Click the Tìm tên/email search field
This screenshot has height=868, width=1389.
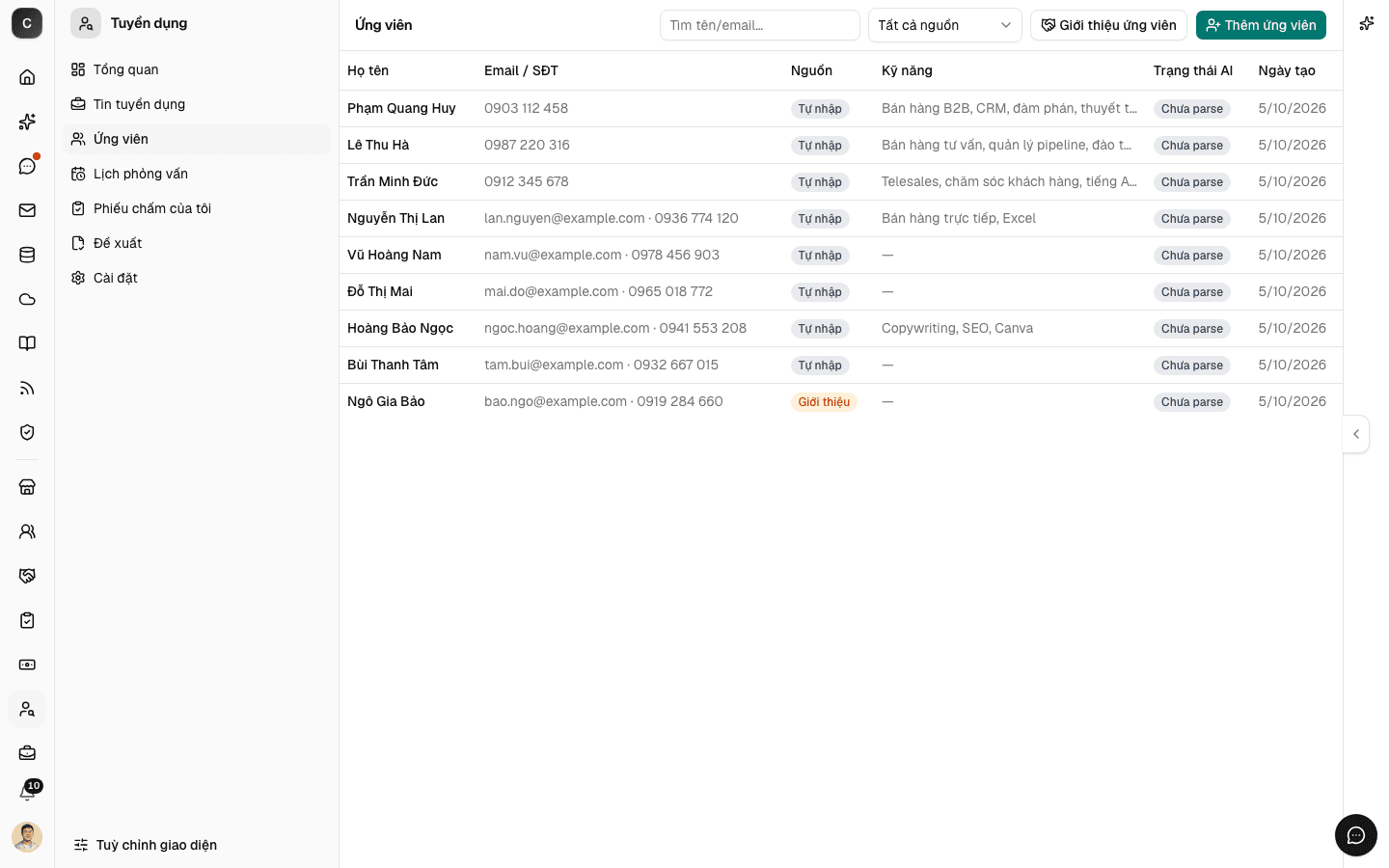click(759, 25)
